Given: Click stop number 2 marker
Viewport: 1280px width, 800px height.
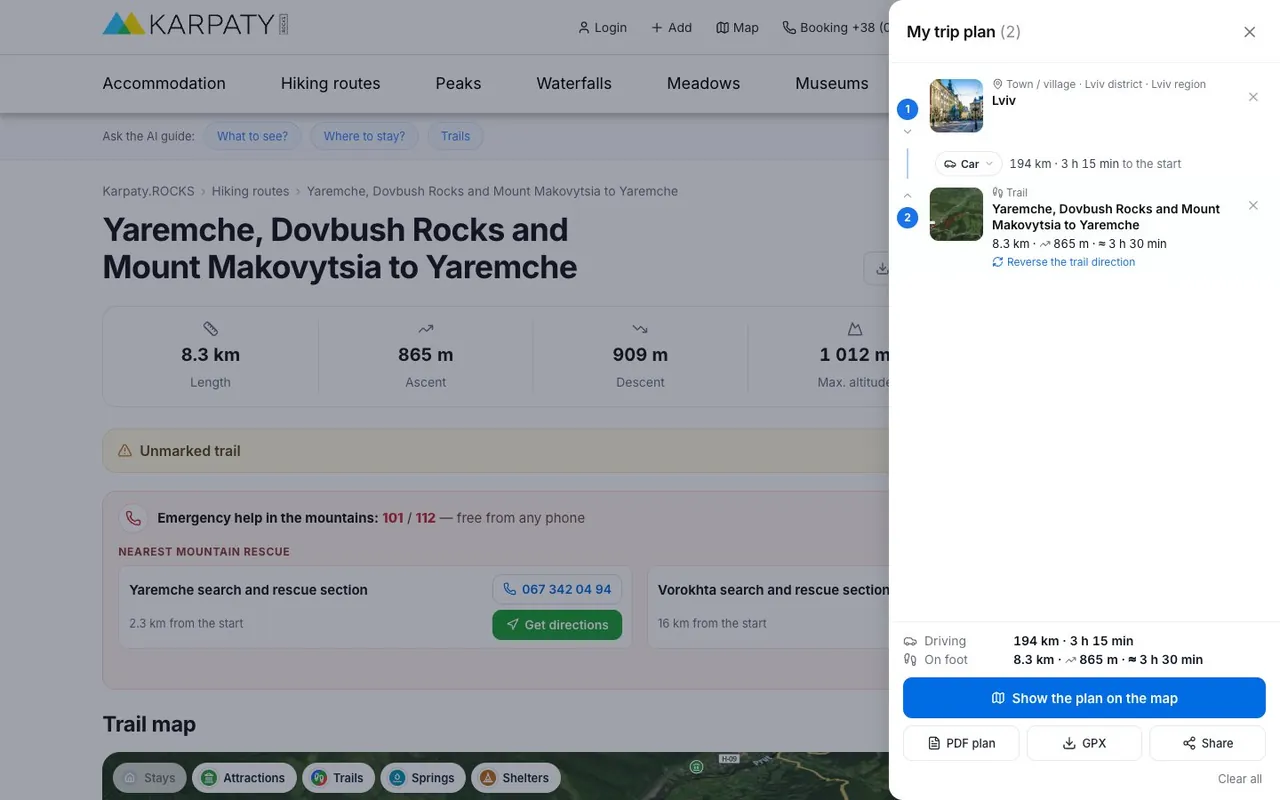Looking at the screenshot, I should click(908, 217).
